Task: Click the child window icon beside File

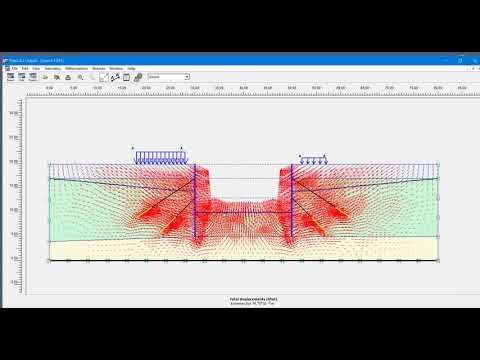Action: point(7,68)
